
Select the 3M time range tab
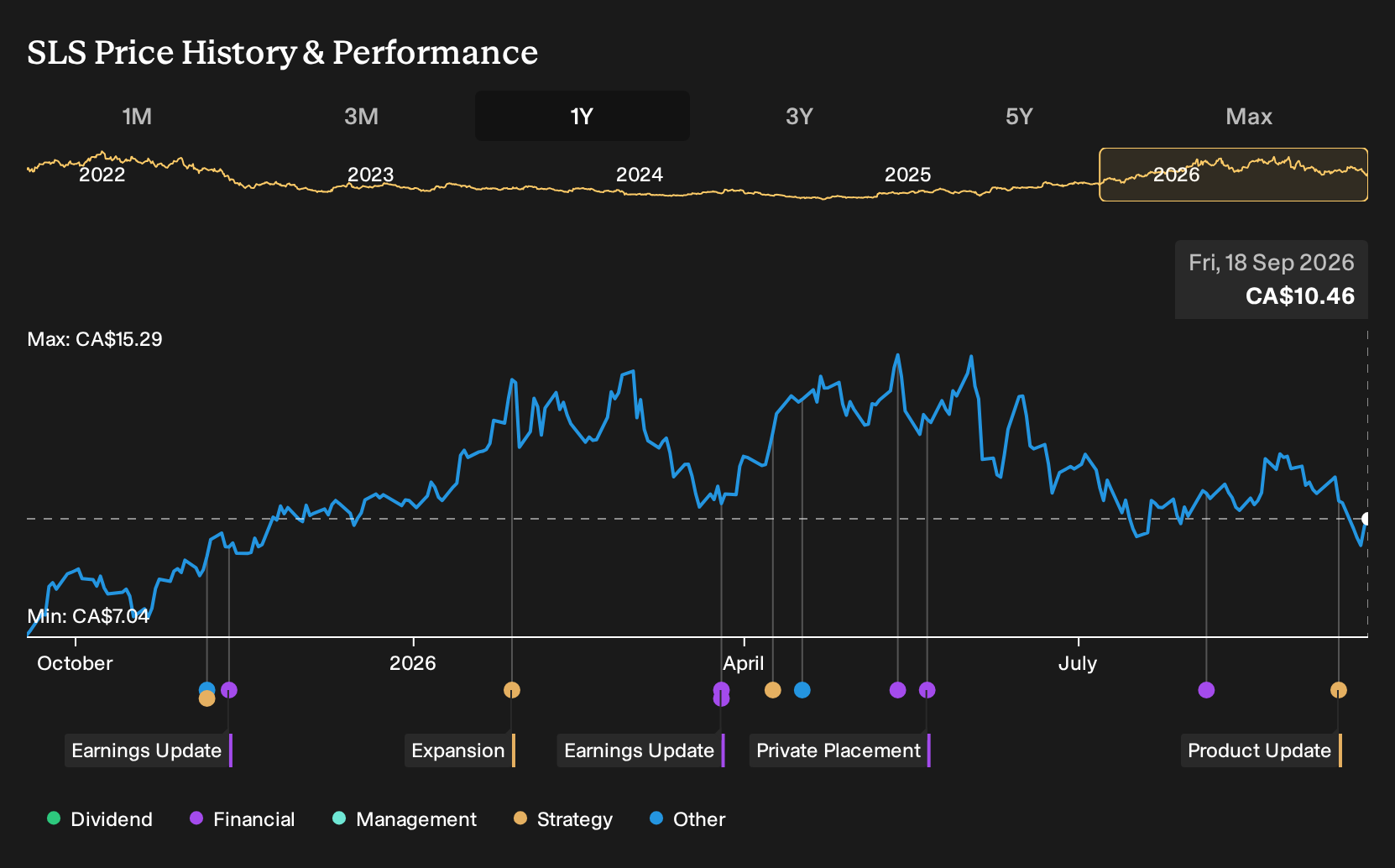[361, 116]
